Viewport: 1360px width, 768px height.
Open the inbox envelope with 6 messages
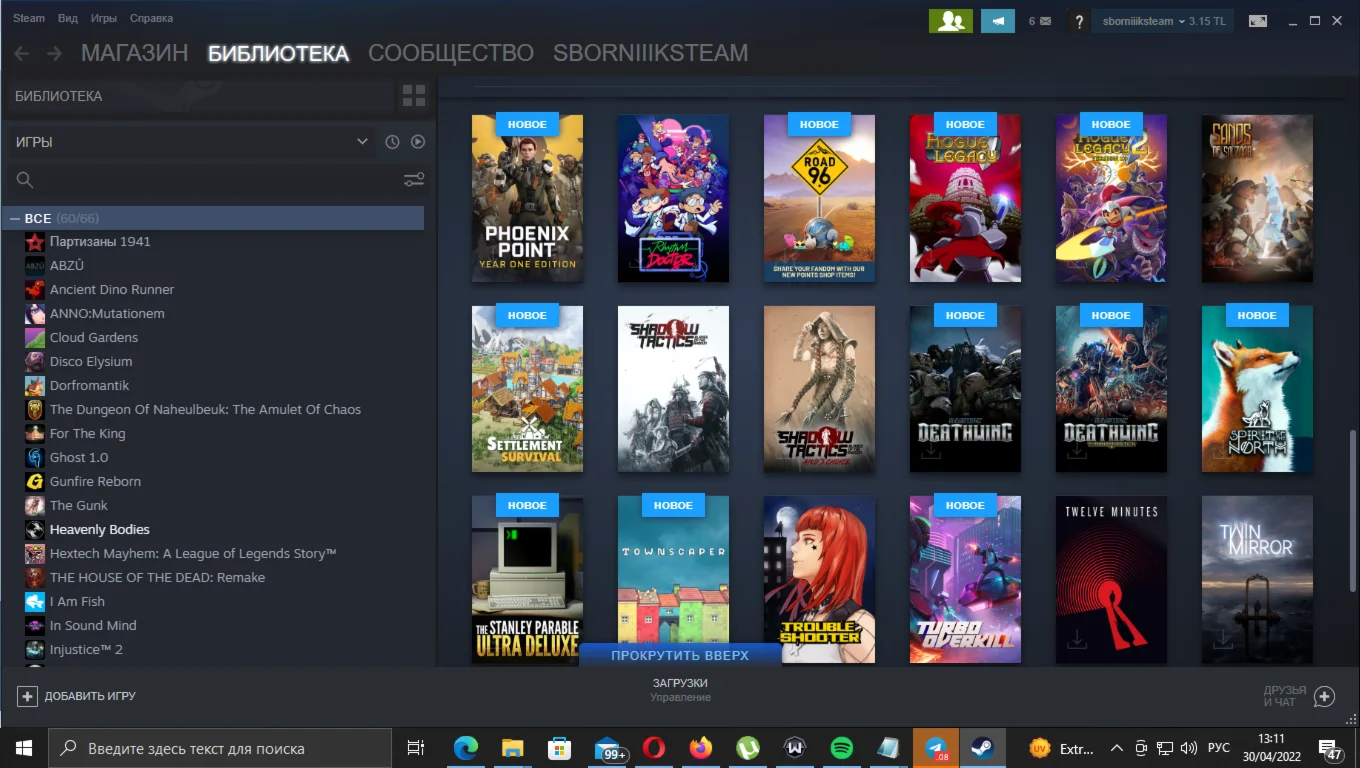pyautogui.click(x=1039, y=21)
